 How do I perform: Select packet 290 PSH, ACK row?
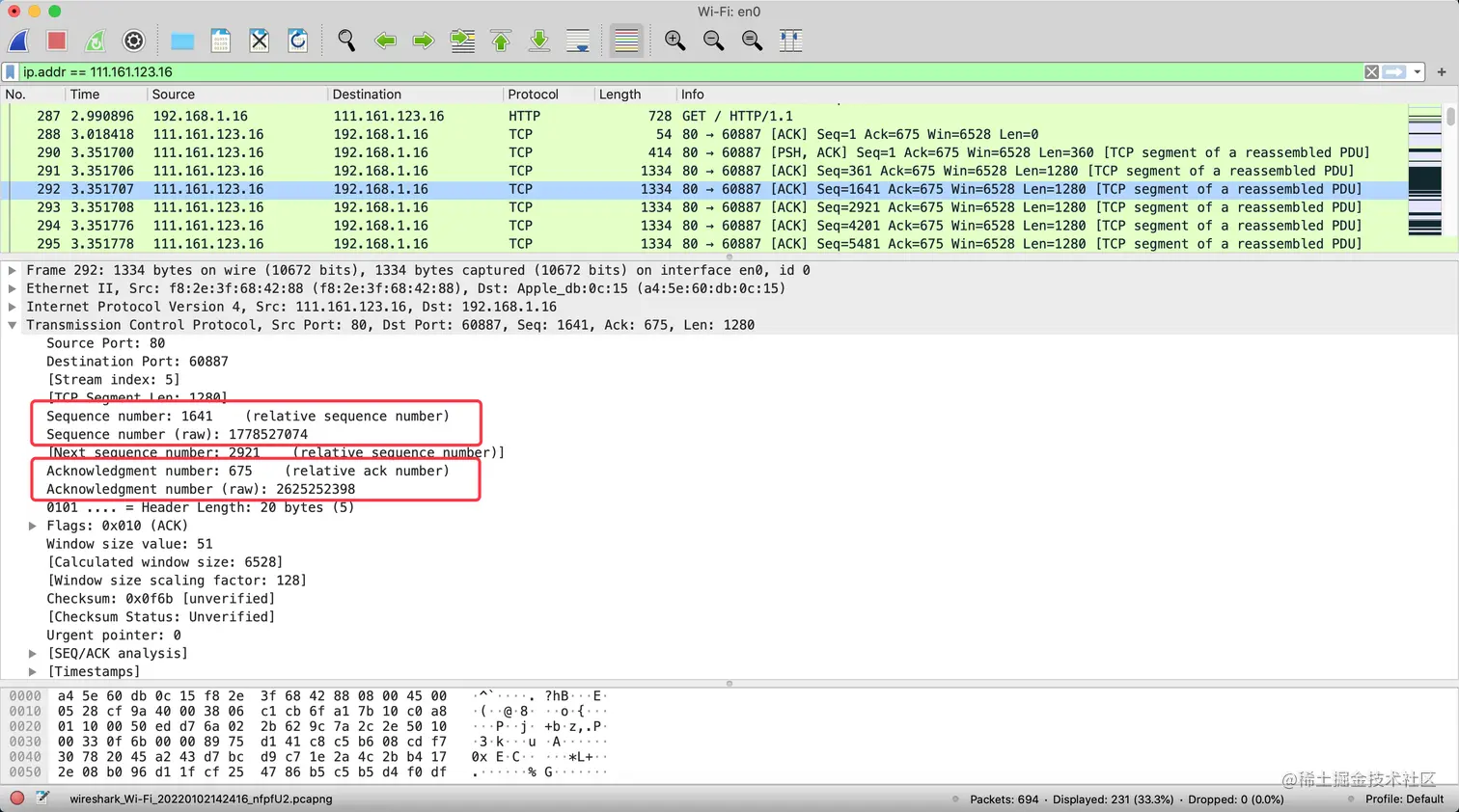tap(704, 152)
